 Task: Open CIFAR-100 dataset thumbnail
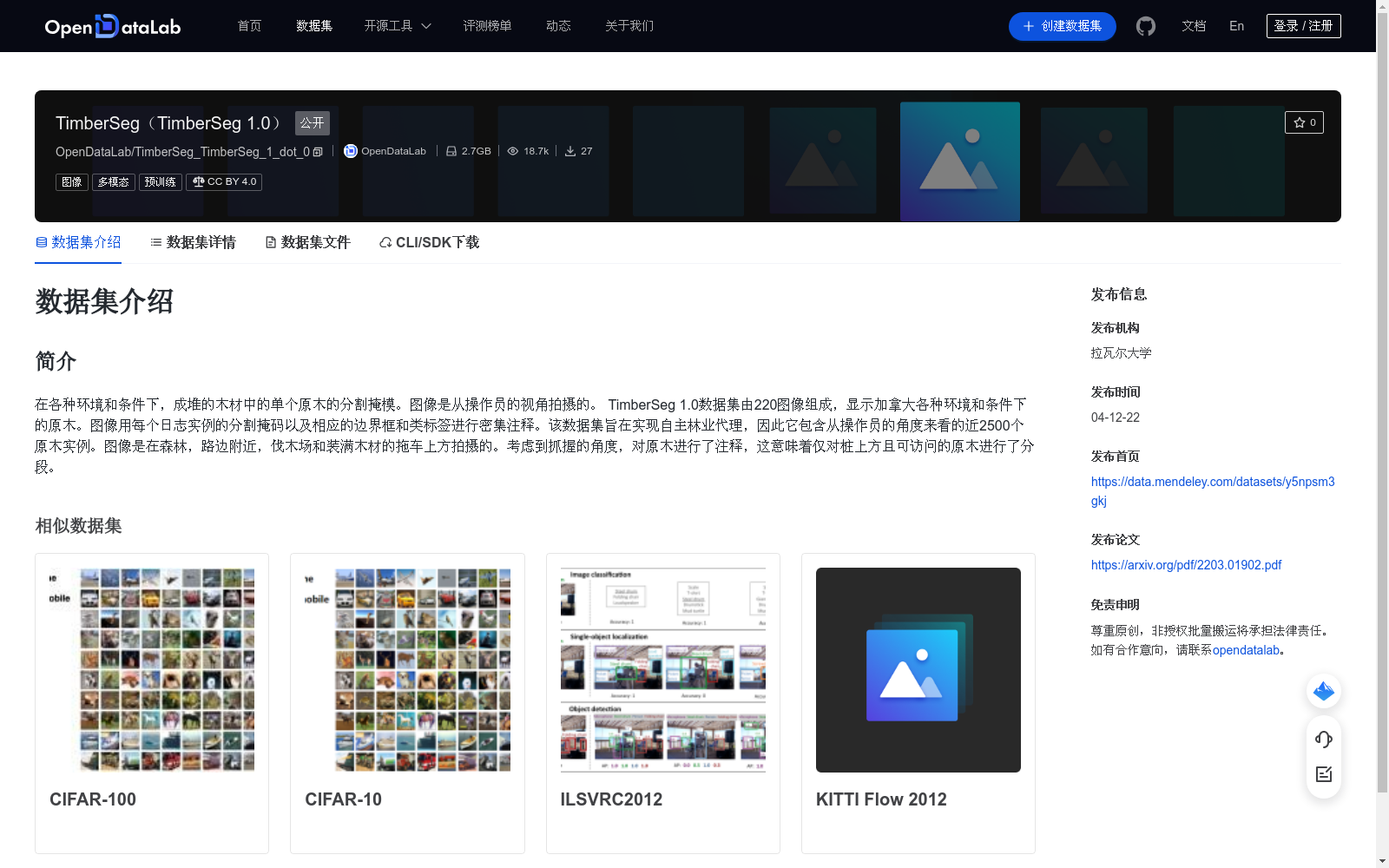click(152, 670)
